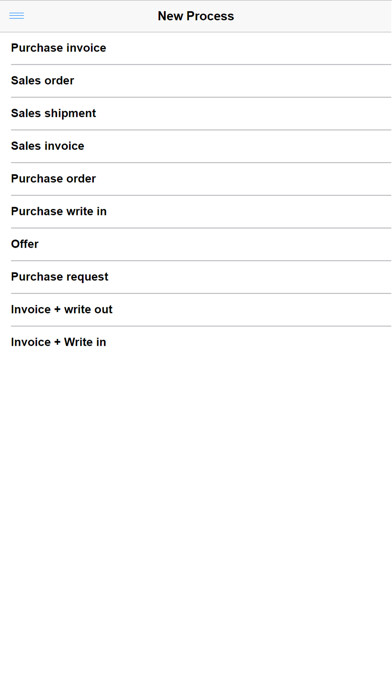
Task: Click the New Process header title
Action: (196, 16)
